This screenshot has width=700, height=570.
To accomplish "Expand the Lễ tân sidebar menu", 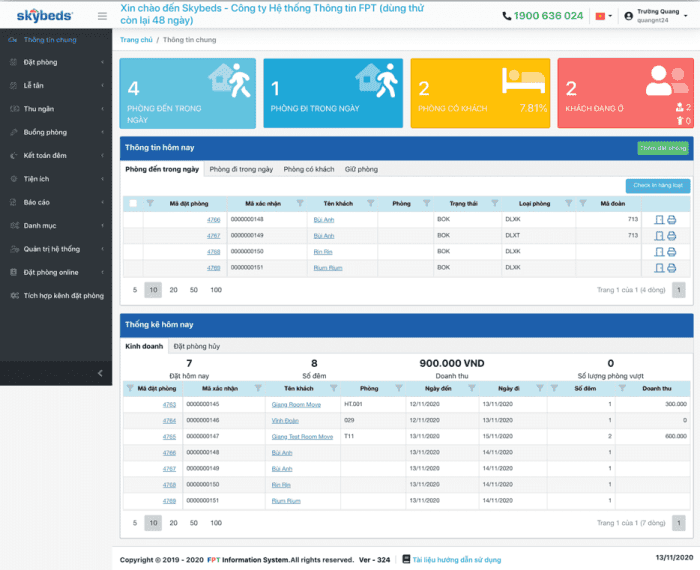I will tap(56, 85).
